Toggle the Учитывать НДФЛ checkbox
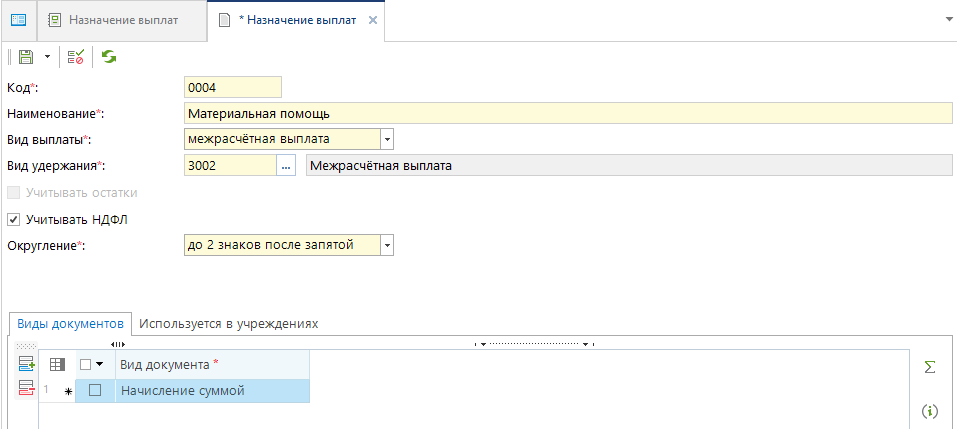This screenshot has height=429, width=957. (13, 219)
